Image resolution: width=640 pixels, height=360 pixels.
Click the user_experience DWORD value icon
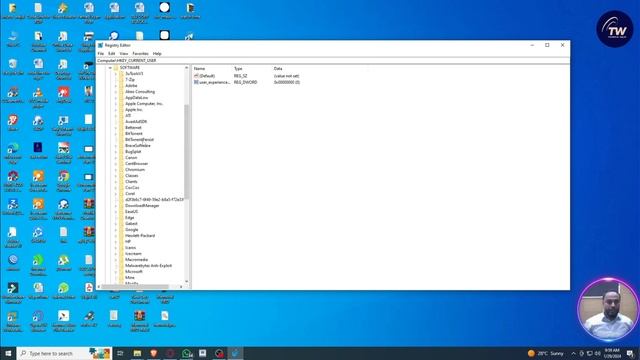[196, 82]
